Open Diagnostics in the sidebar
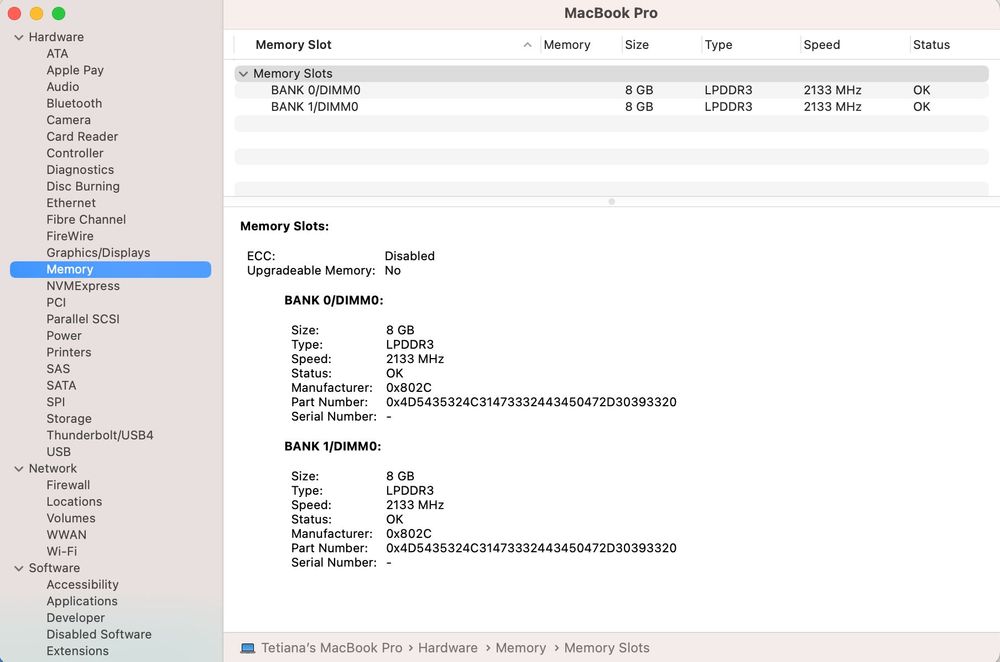The image size is (1000, 662). (80, 170)
